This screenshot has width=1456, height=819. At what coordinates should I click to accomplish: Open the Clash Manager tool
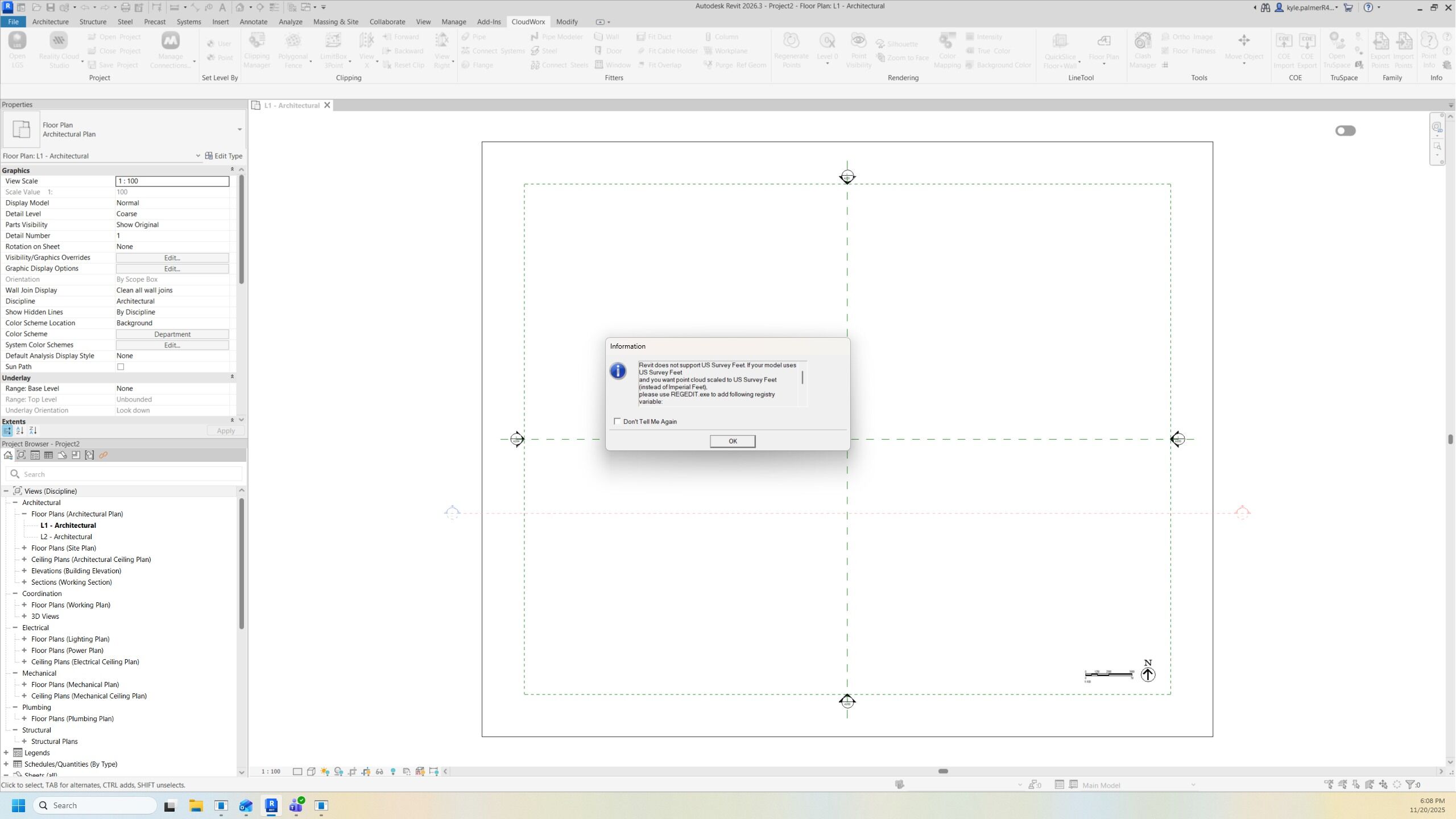1142,42
